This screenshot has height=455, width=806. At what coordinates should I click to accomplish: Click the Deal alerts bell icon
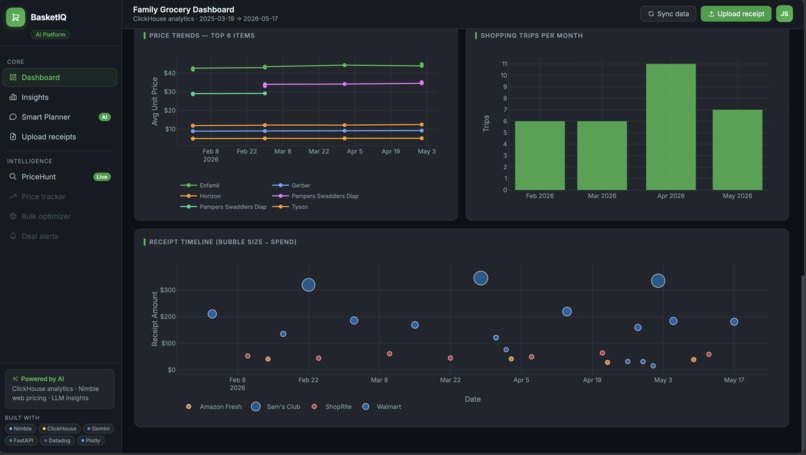point(13,236)
